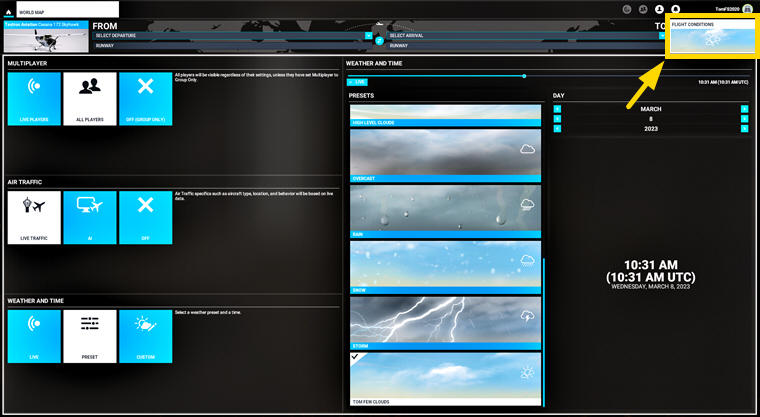This screenshot has height=417, width=760.
Task: Select Live Traffic air traffic option
Action: coord(34,217)
